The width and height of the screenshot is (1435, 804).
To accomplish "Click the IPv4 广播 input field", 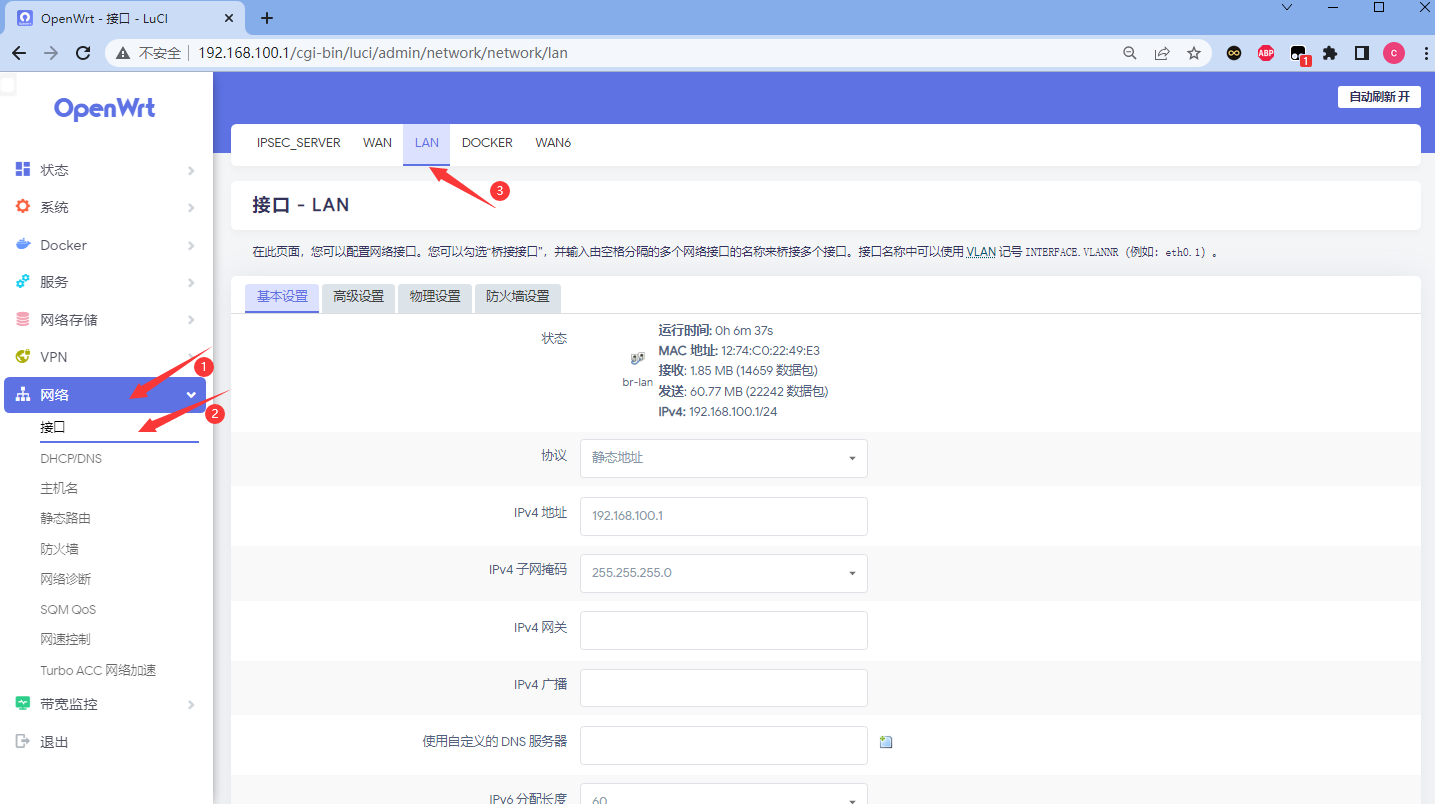I will tap(724, 688).
